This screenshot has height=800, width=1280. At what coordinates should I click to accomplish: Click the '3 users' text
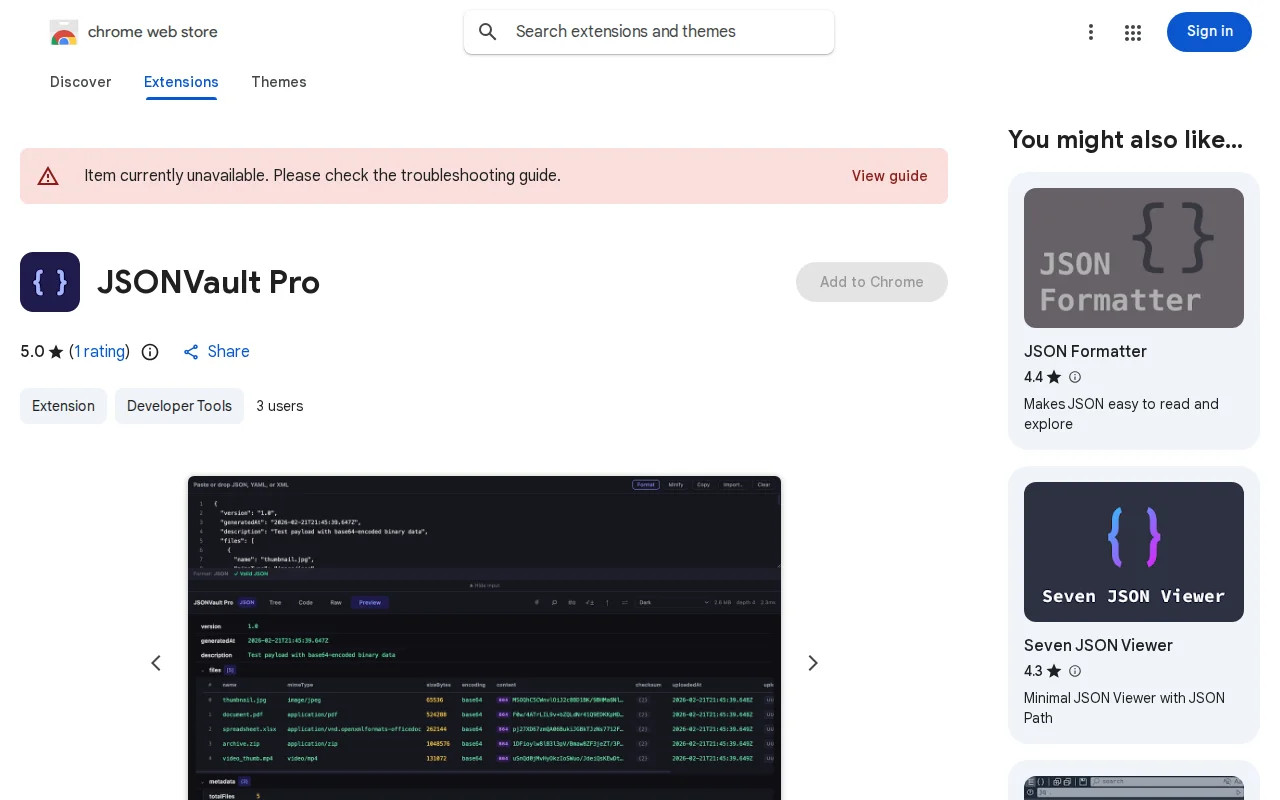[x=280, y=406]
